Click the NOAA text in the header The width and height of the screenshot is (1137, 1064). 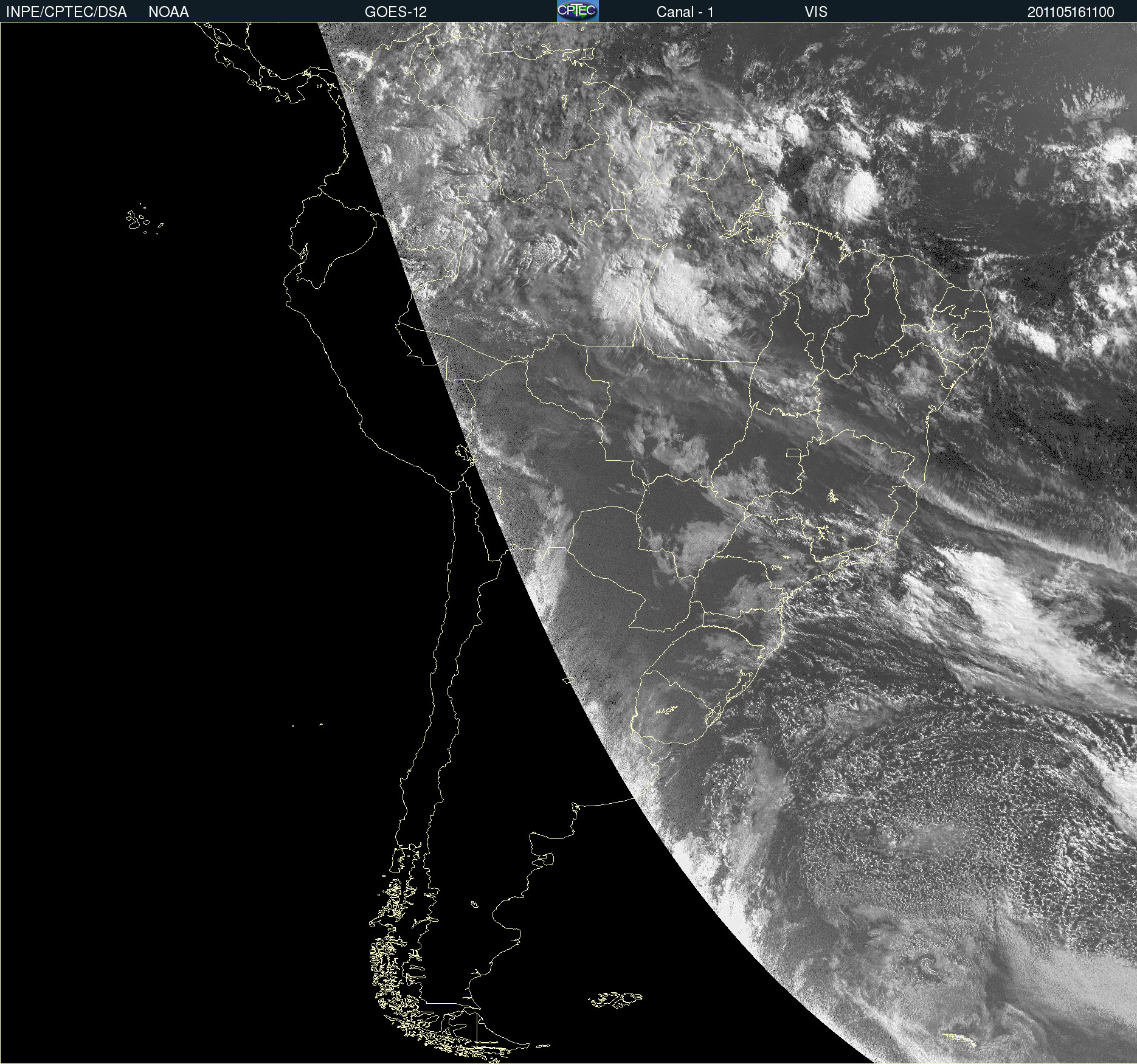168,12
